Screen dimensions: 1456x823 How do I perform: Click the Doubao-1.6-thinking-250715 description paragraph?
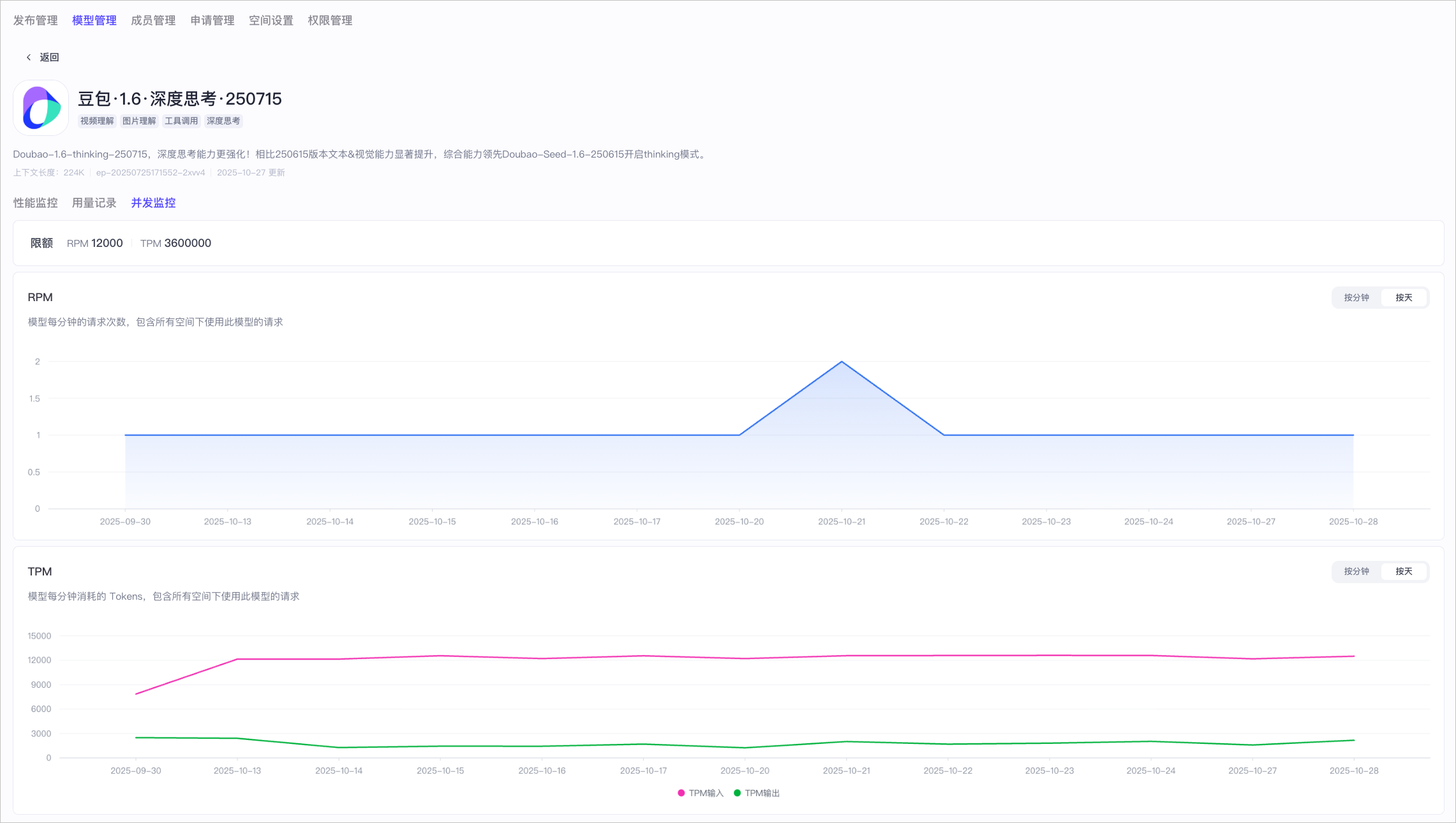(x=361, y=154)
